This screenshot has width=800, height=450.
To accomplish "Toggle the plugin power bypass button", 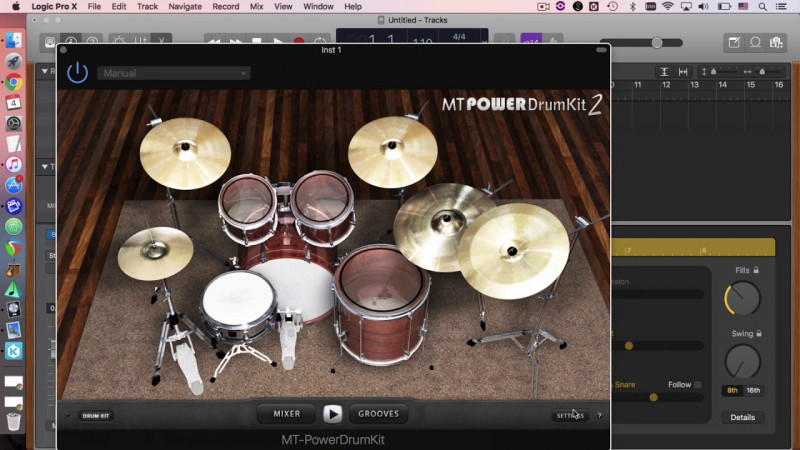I will click(77, 73).
